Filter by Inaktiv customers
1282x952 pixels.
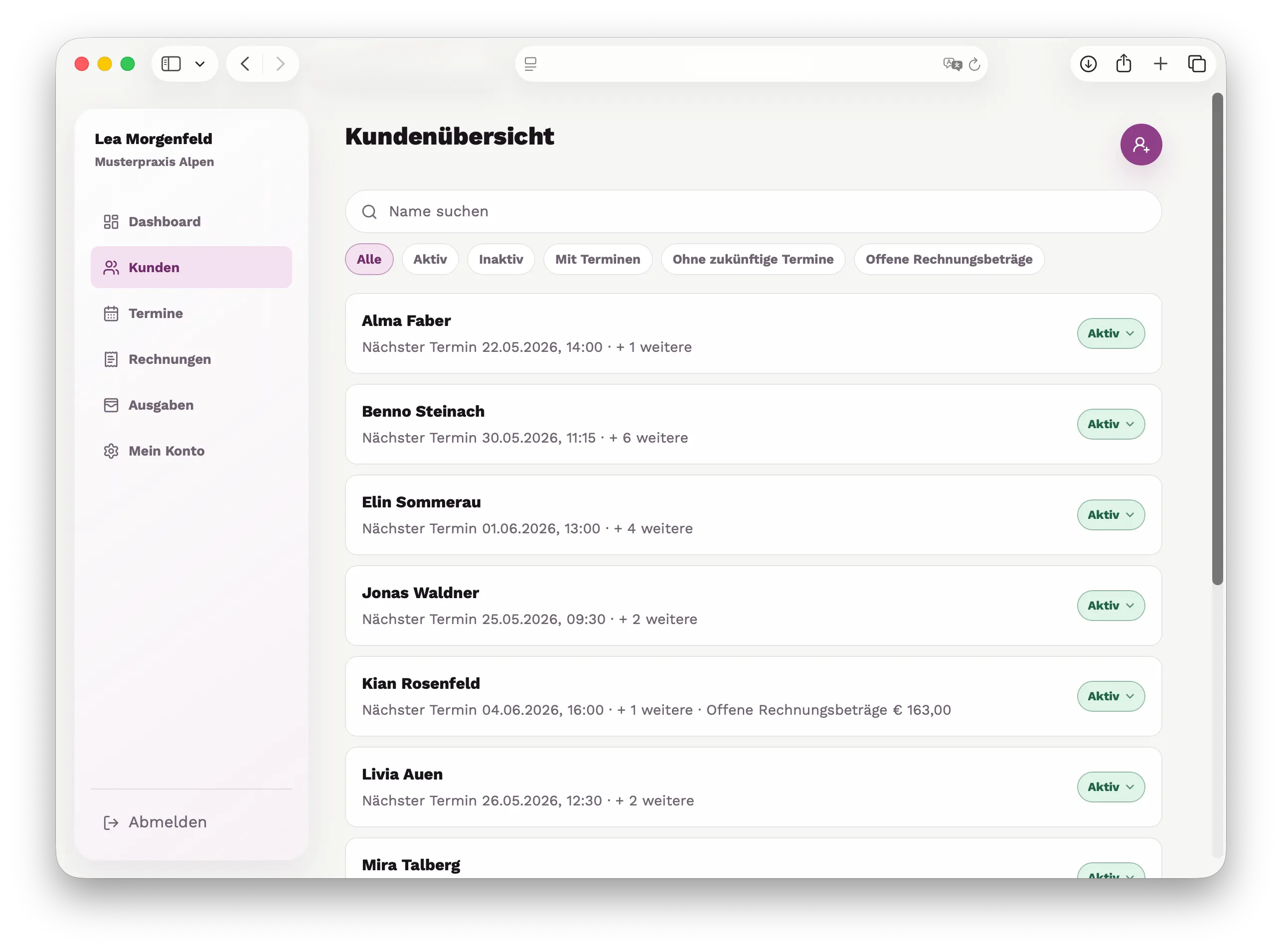[501, 259]
